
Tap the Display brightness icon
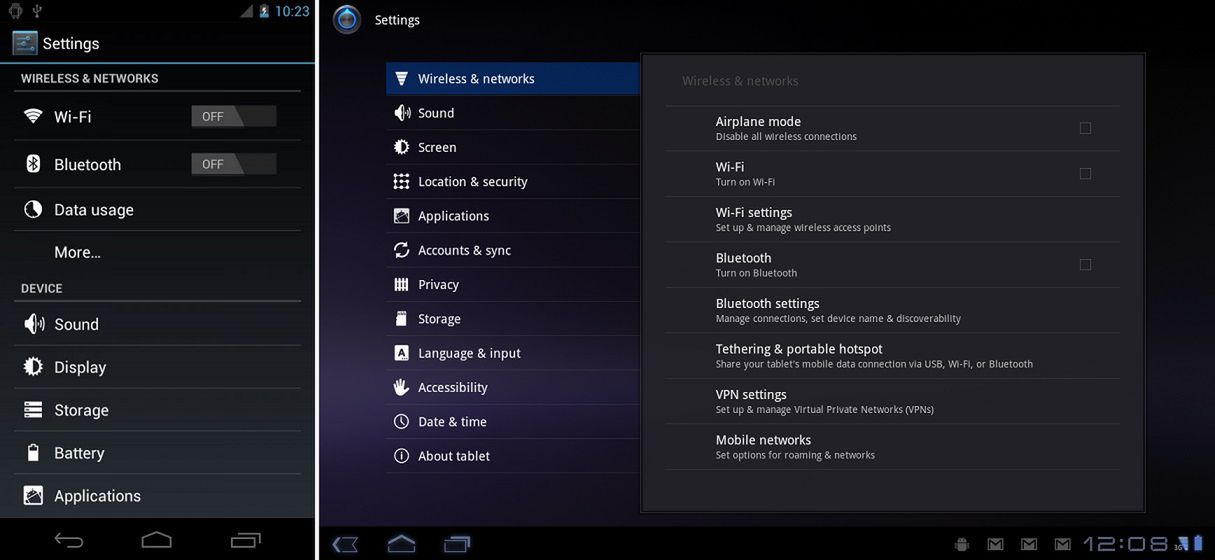click(x=33, y=367)
